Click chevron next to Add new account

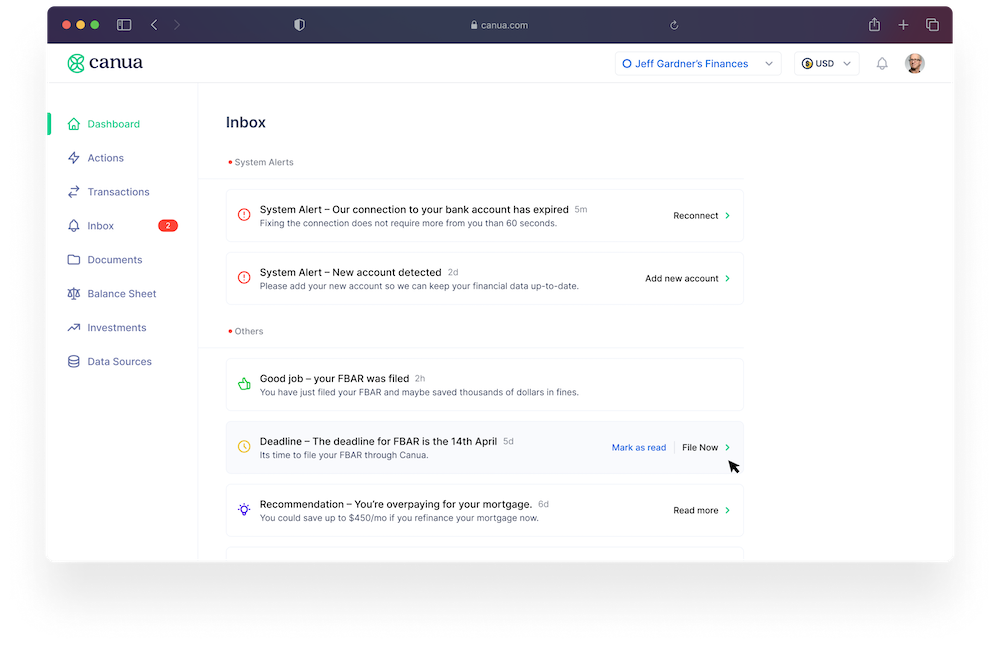click(x=728, y=279)
